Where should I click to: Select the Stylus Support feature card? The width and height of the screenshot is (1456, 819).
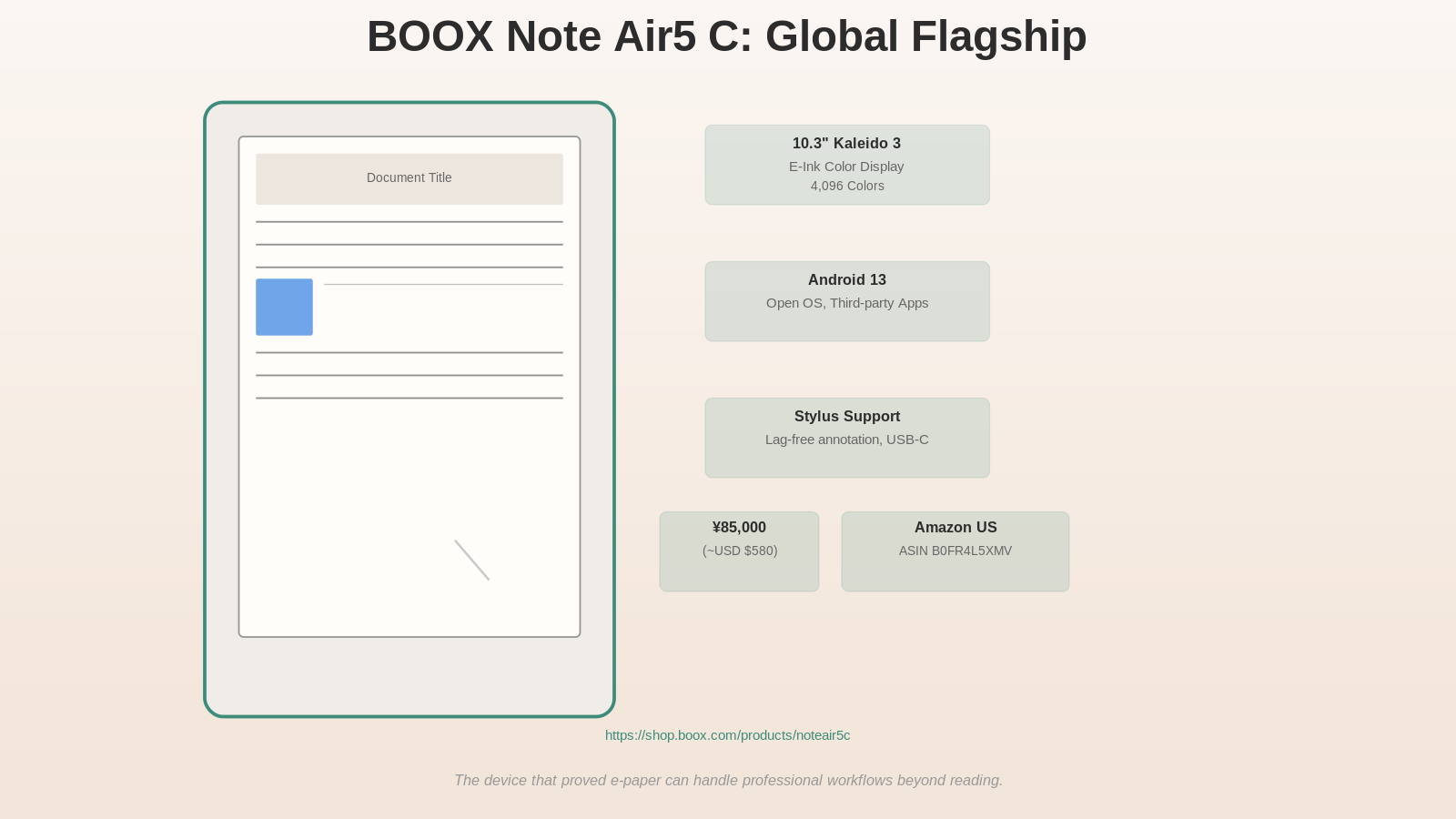(847, 438)
